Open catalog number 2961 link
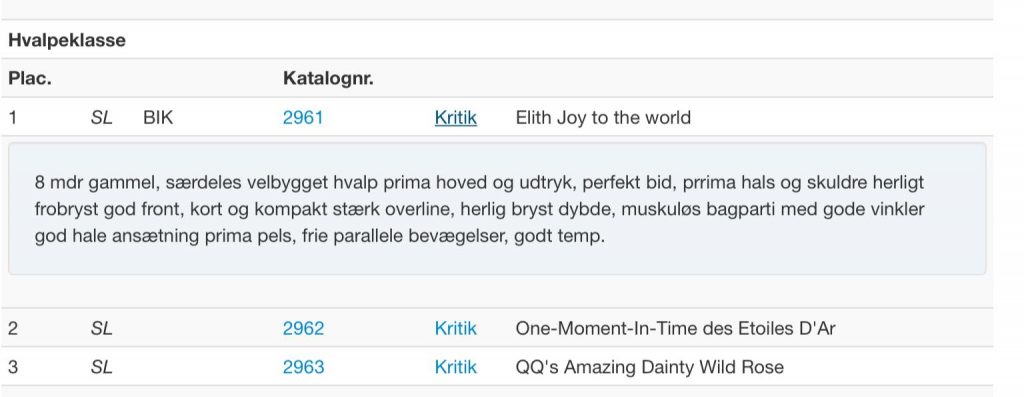This screenshot has height=397, width=1024. pos(302,118)
